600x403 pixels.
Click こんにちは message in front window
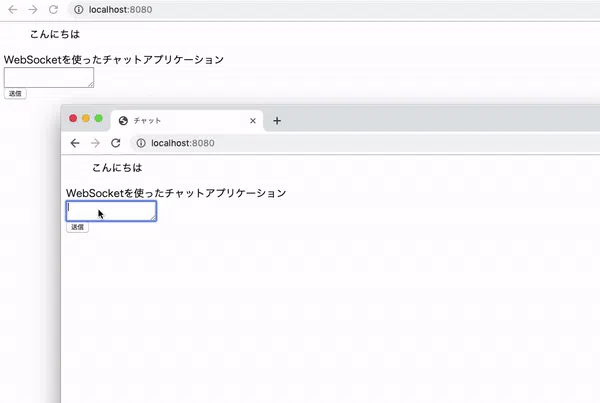[117, 168]
